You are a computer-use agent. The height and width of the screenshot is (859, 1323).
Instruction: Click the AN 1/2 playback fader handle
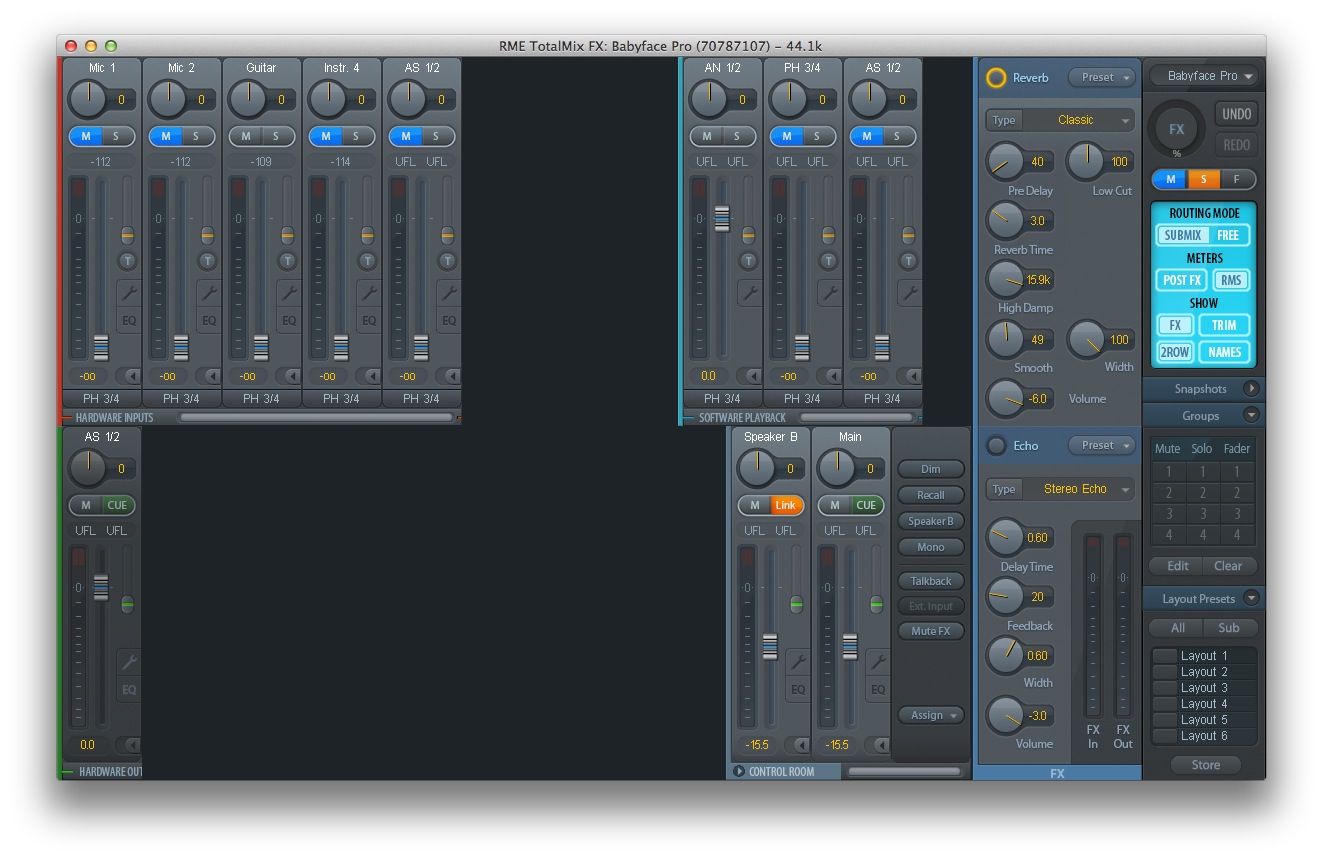(x=721, y=218)
